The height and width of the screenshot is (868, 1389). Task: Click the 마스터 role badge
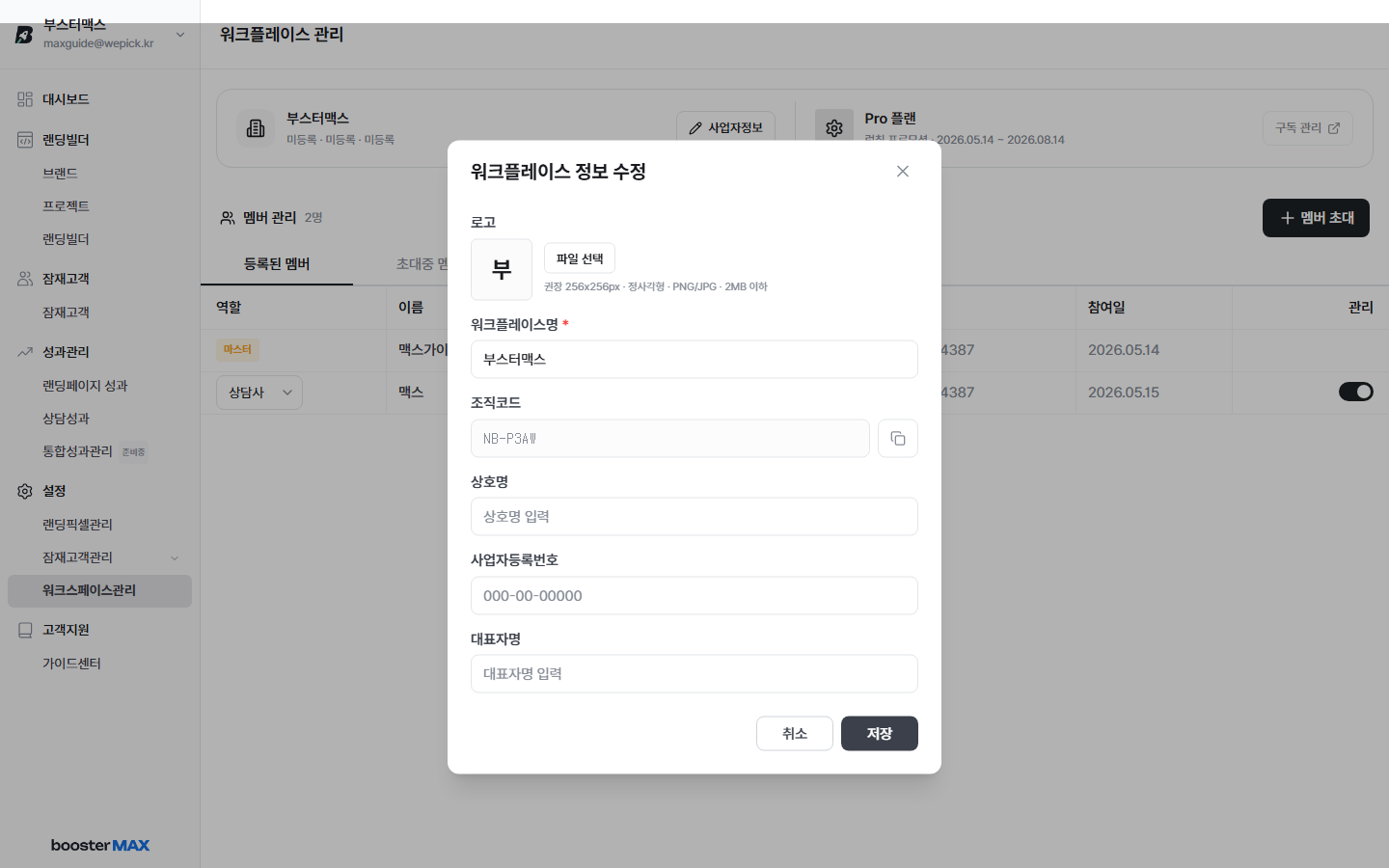click(237, 349)
